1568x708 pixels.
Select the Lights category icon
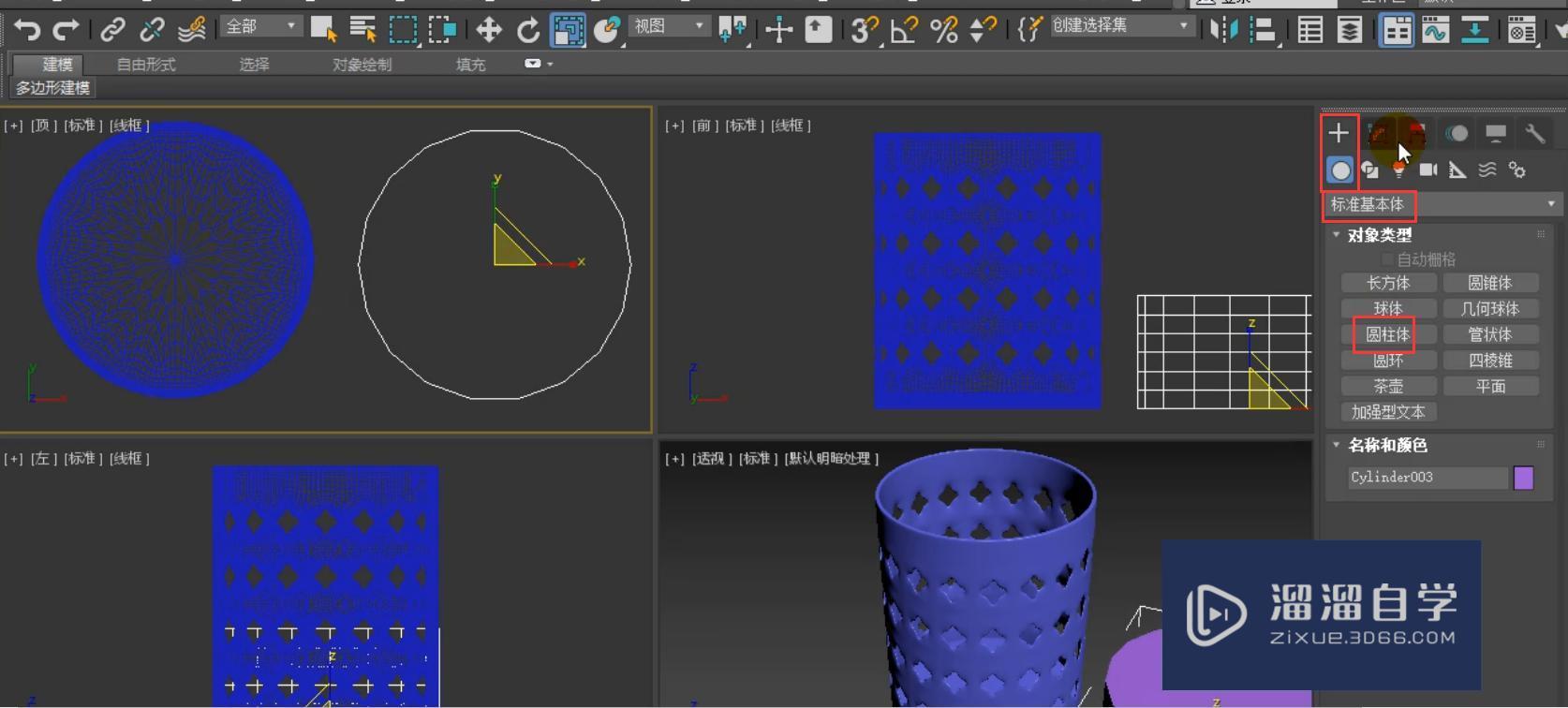pyautogui.click(x=1398, y=170)
